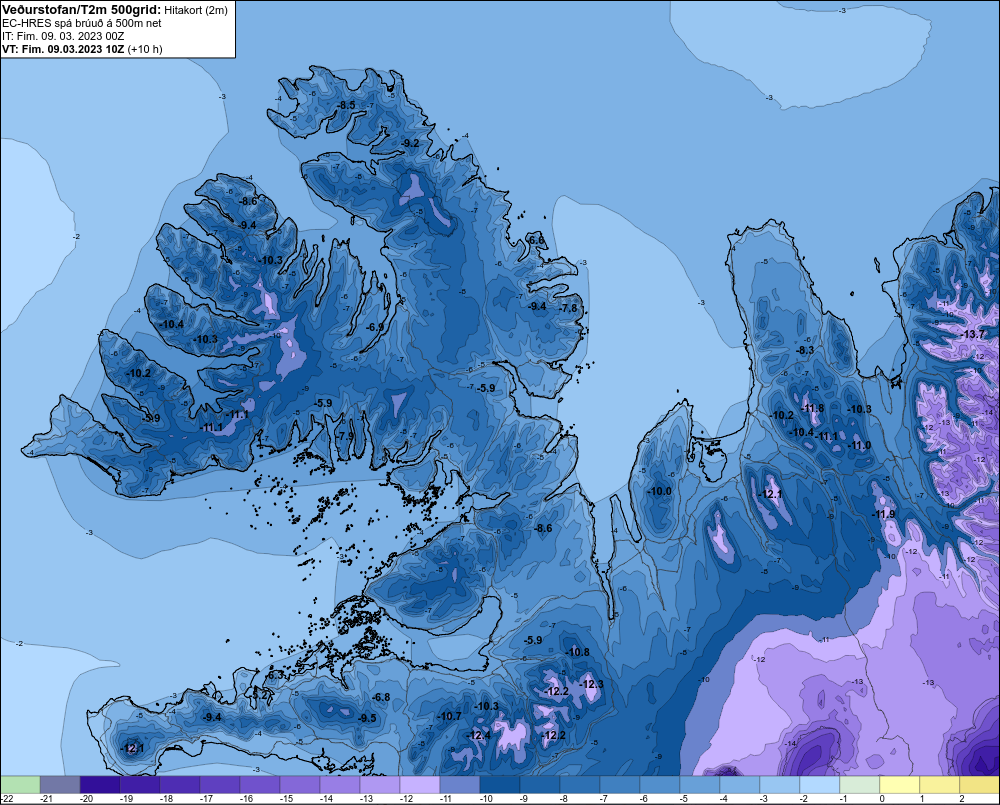
Task: Click the -11.9 temperature value on the map
Action: click(x=884, y=514)
